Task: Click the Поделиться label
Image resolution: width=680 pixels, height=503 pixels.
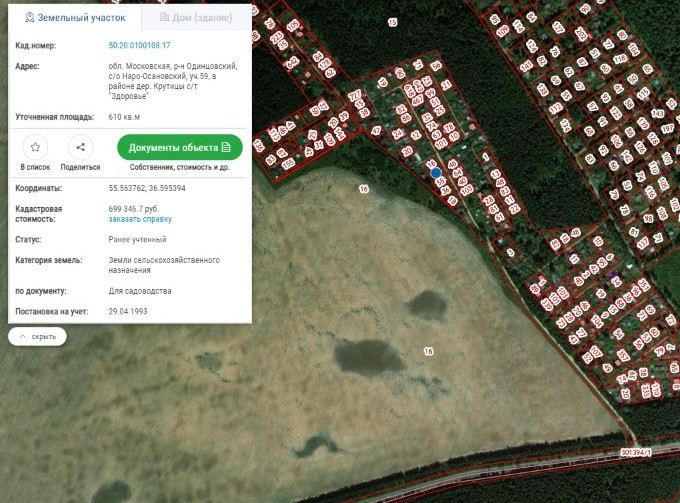Action: pyautogui.click(x=80, y=167)
